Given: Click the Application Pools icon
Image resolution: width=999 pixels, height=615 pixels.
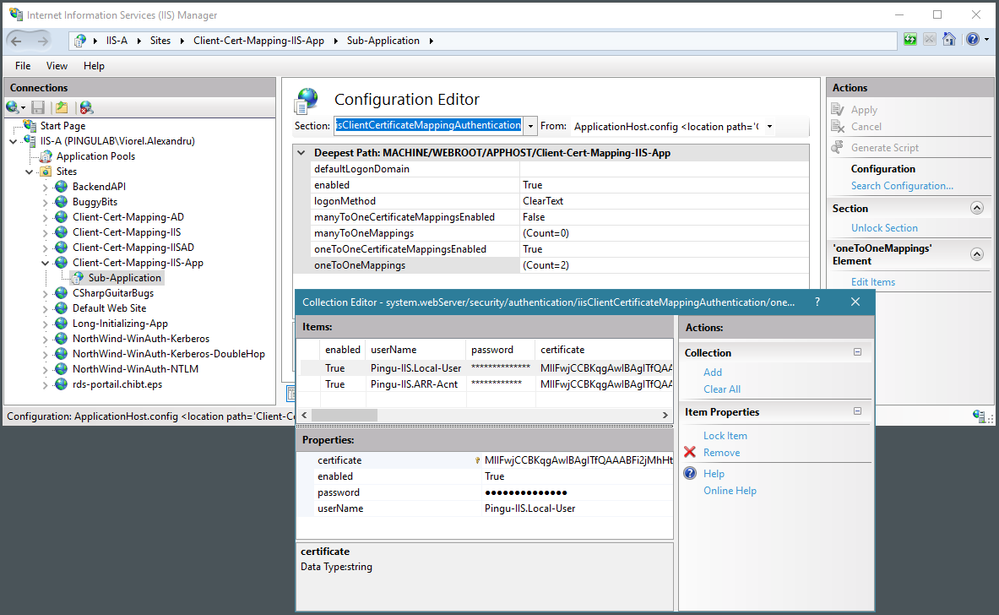Looking at the screenshot, I should [46, 156].
